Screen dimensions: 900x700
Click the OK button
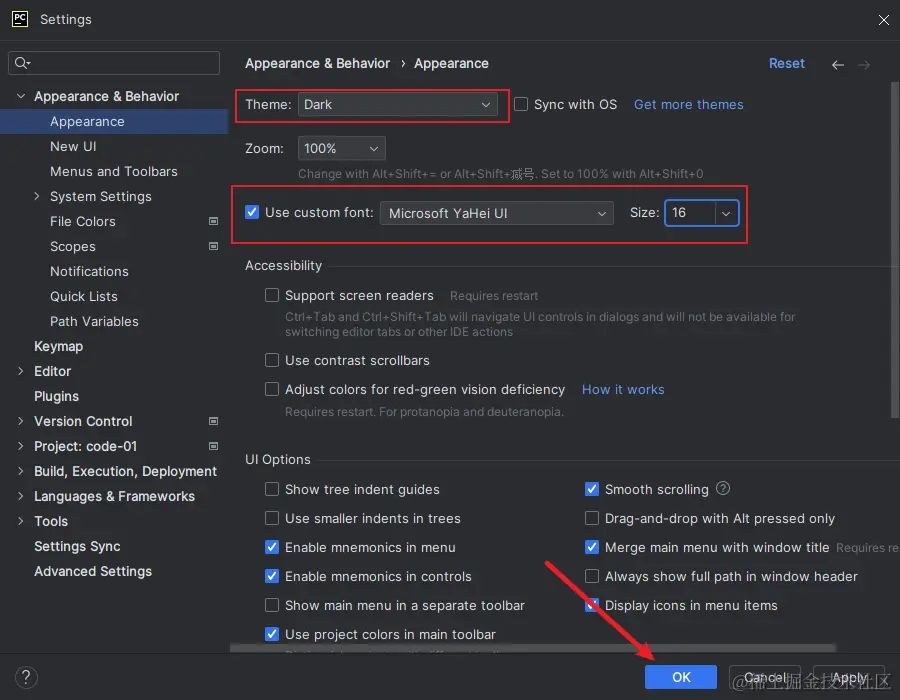[x=681, y=677]
